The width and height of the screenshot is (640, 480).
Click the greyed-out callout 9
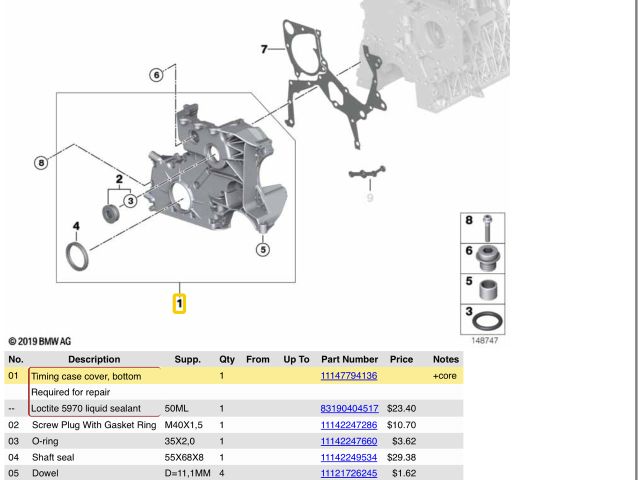(368, 197)
